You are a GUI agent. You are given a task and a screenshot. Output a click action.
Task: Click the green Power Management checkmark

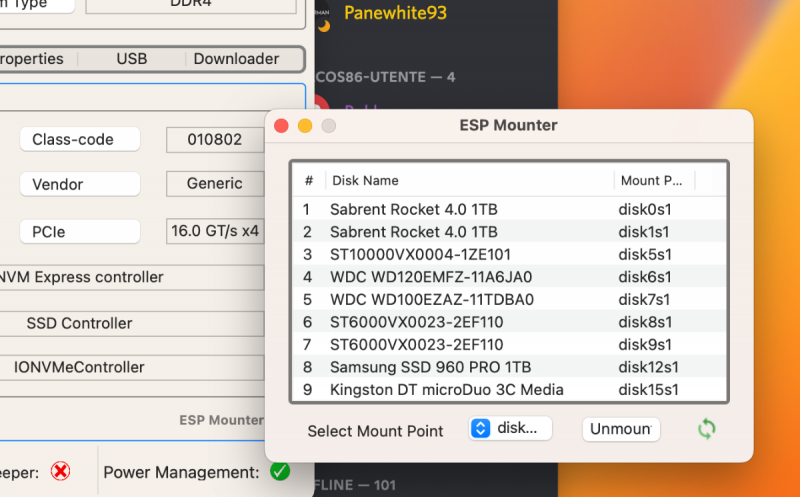280,471
